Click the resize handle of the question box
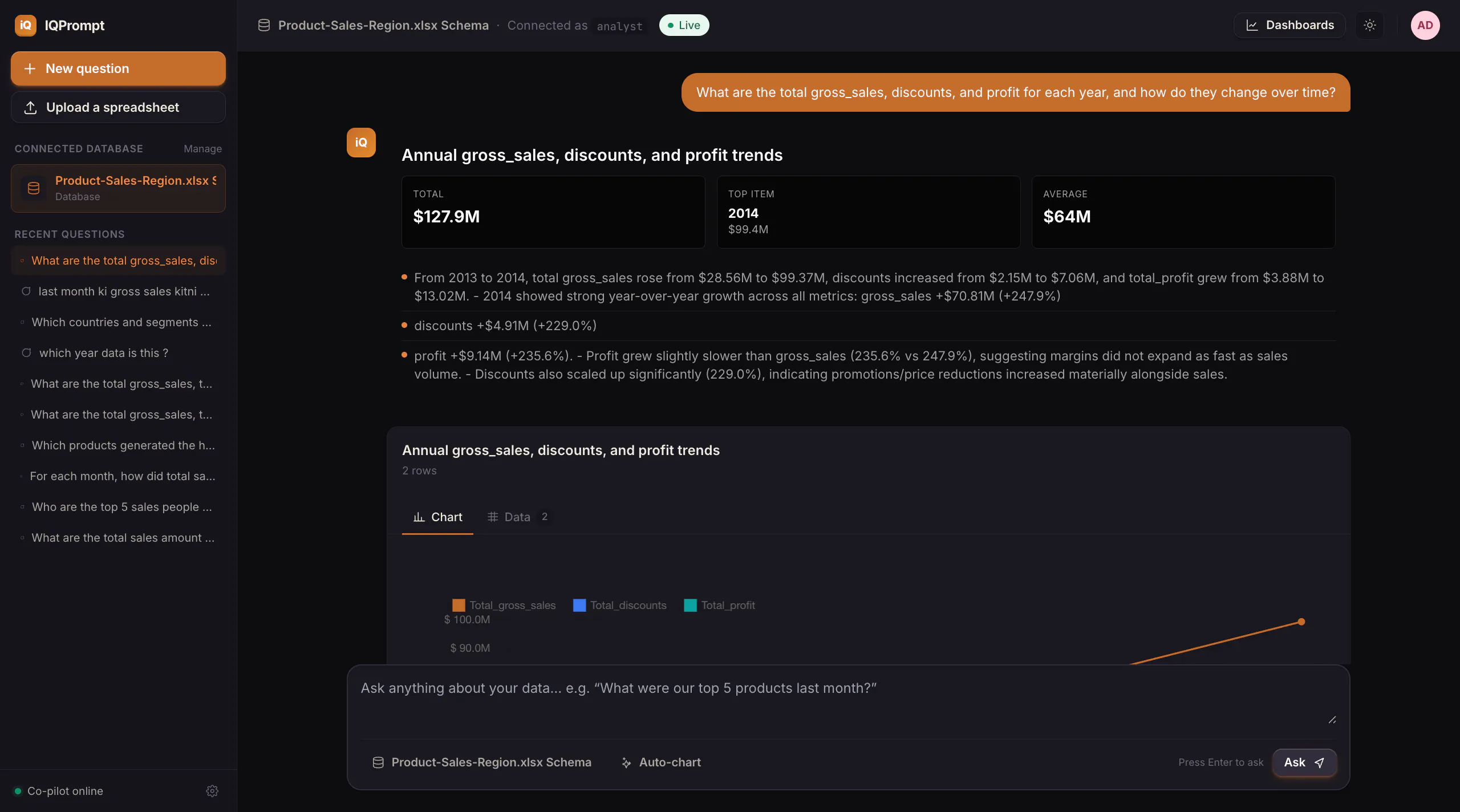This screenshot has height=812, width=1460. [x=1332, y=720]
